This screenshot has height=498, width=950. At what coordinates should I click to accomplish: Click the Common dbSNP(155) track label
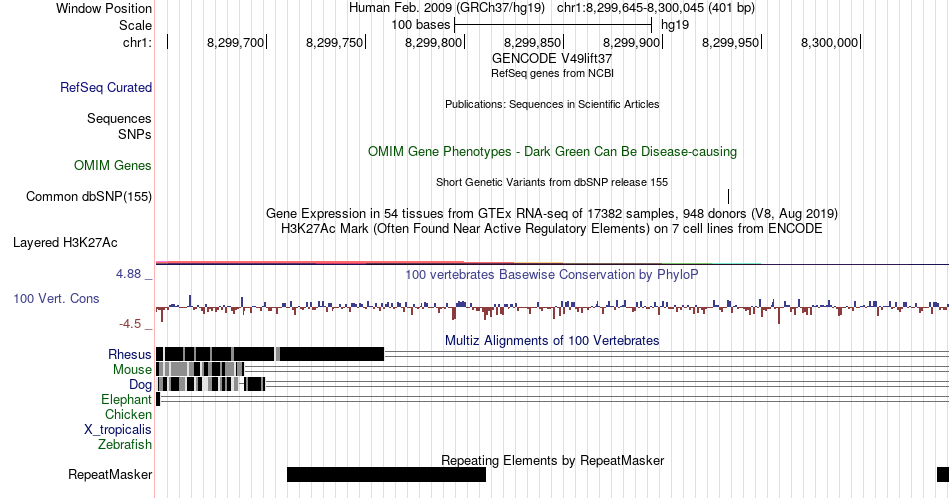coord(88,197)
